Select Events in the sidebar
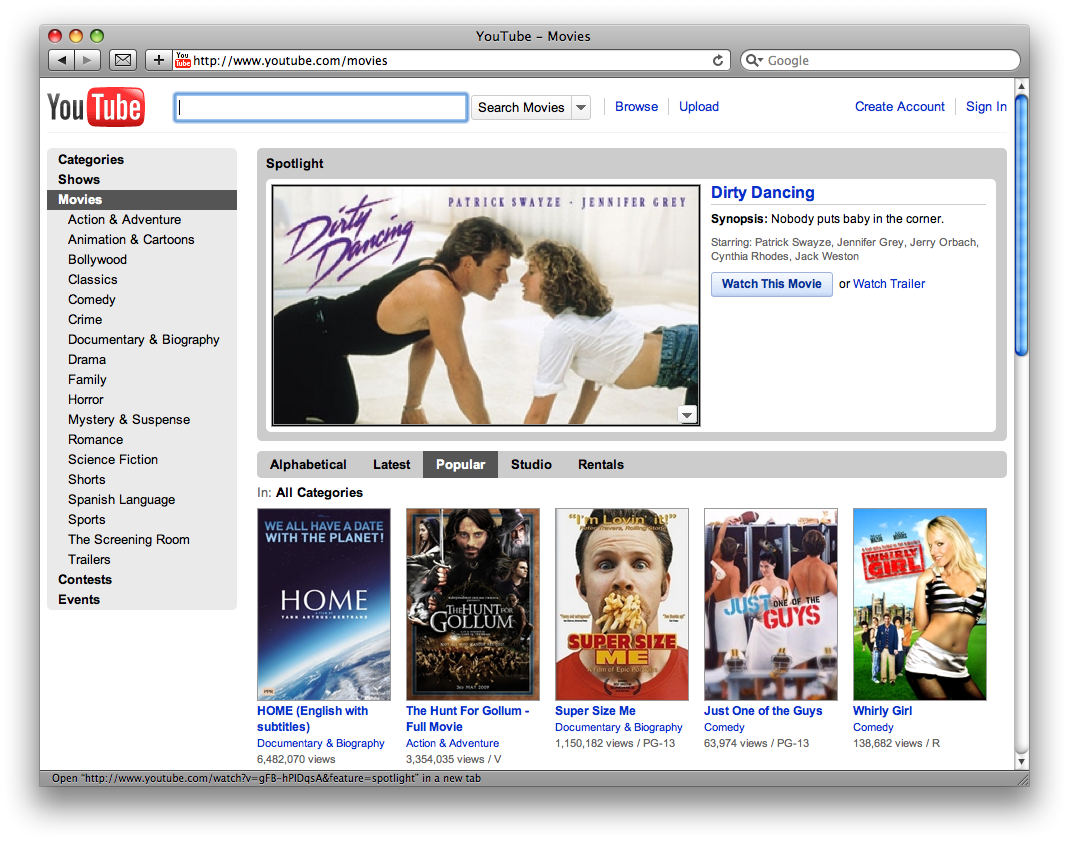1069x841 pixels. [x=78, y=600]
